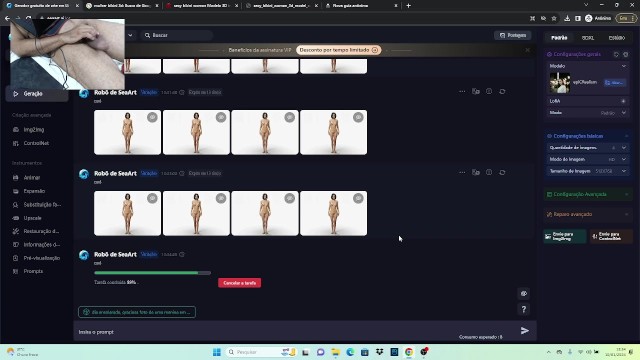Click the model preview thumbnail
The width and height of the screenshot is (640, 360).
click(x=560, y=83)
